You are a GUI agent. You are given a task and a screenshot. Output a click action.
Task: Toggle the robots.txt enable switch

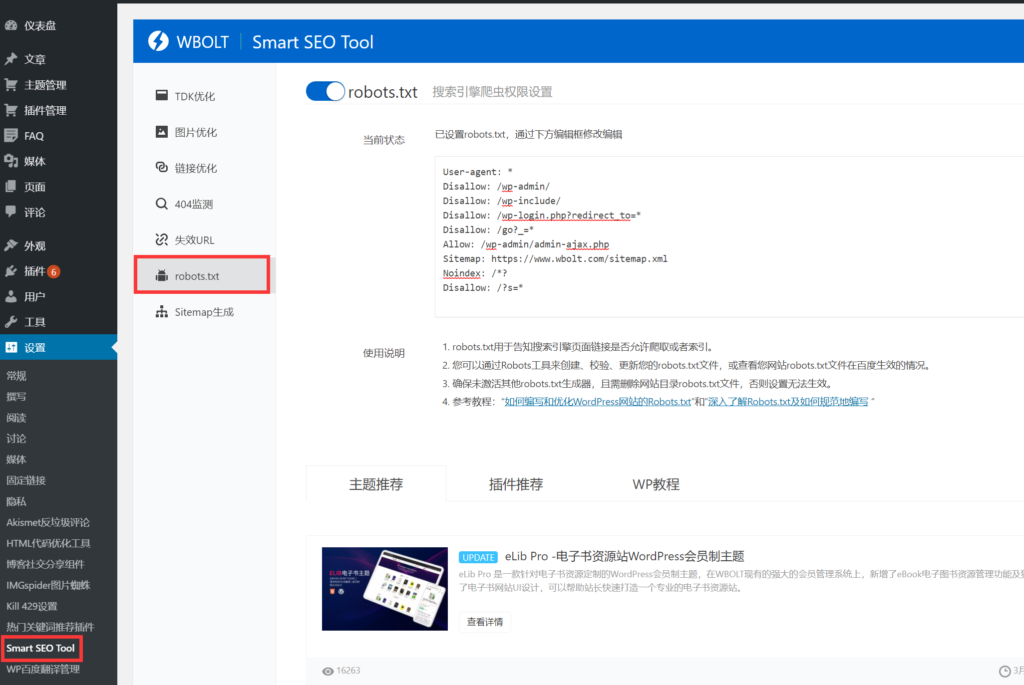325,91
